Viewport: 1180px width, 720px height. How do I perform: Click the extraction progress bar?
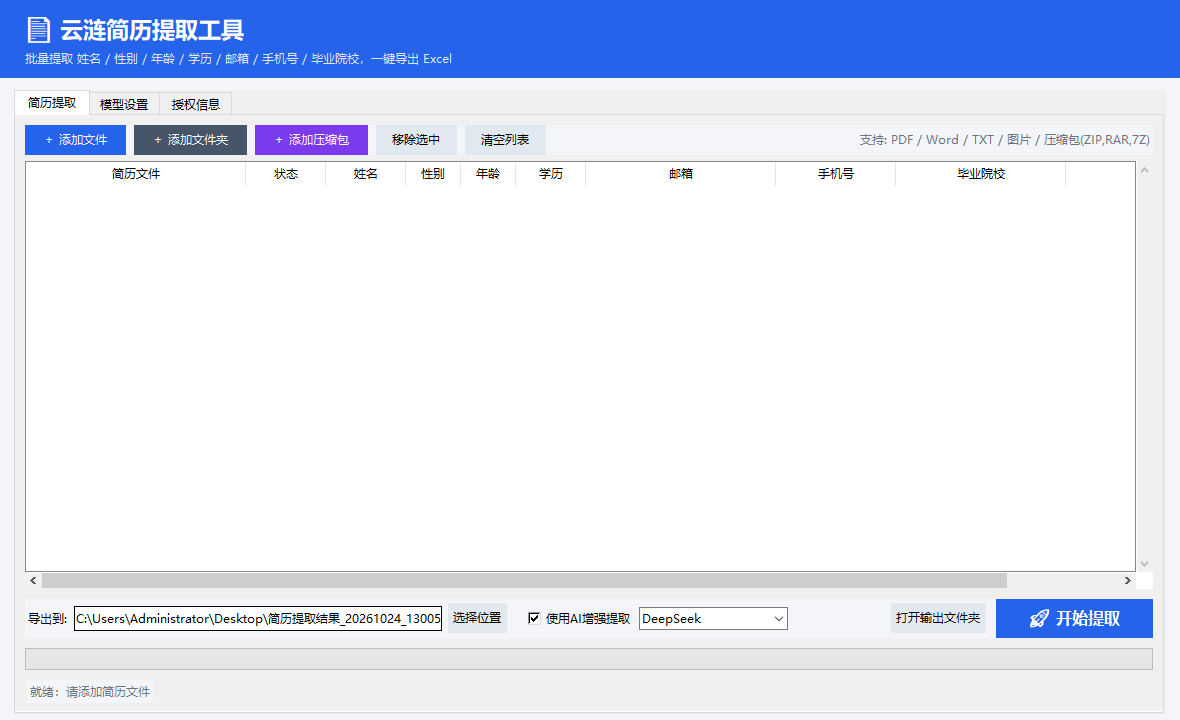click(588, 659)
